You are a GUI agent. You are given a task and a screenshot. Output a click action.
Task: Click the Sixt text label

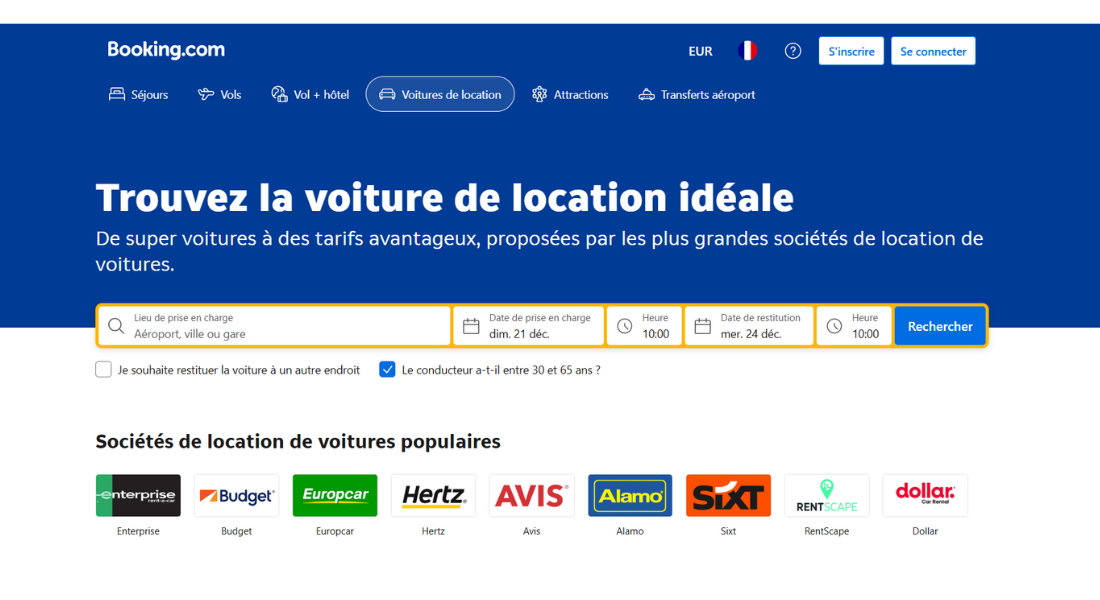coord(728,531)
